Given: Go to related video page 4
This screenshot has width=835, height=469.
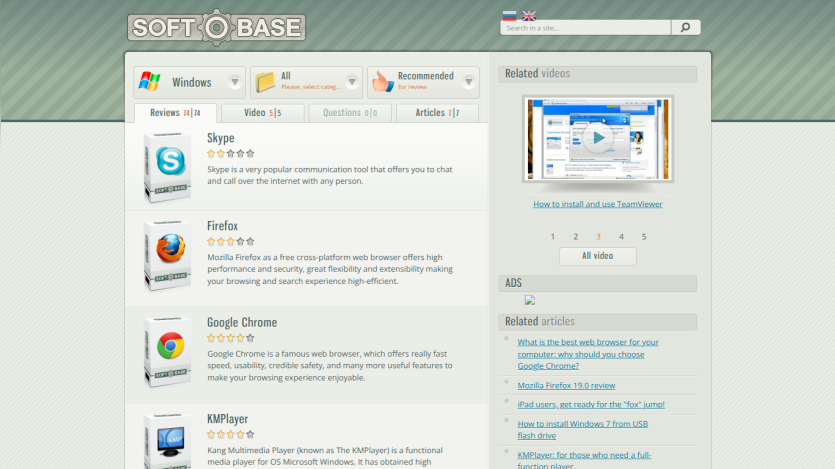Looking at the screenshot, I should (x=621, y=237).
